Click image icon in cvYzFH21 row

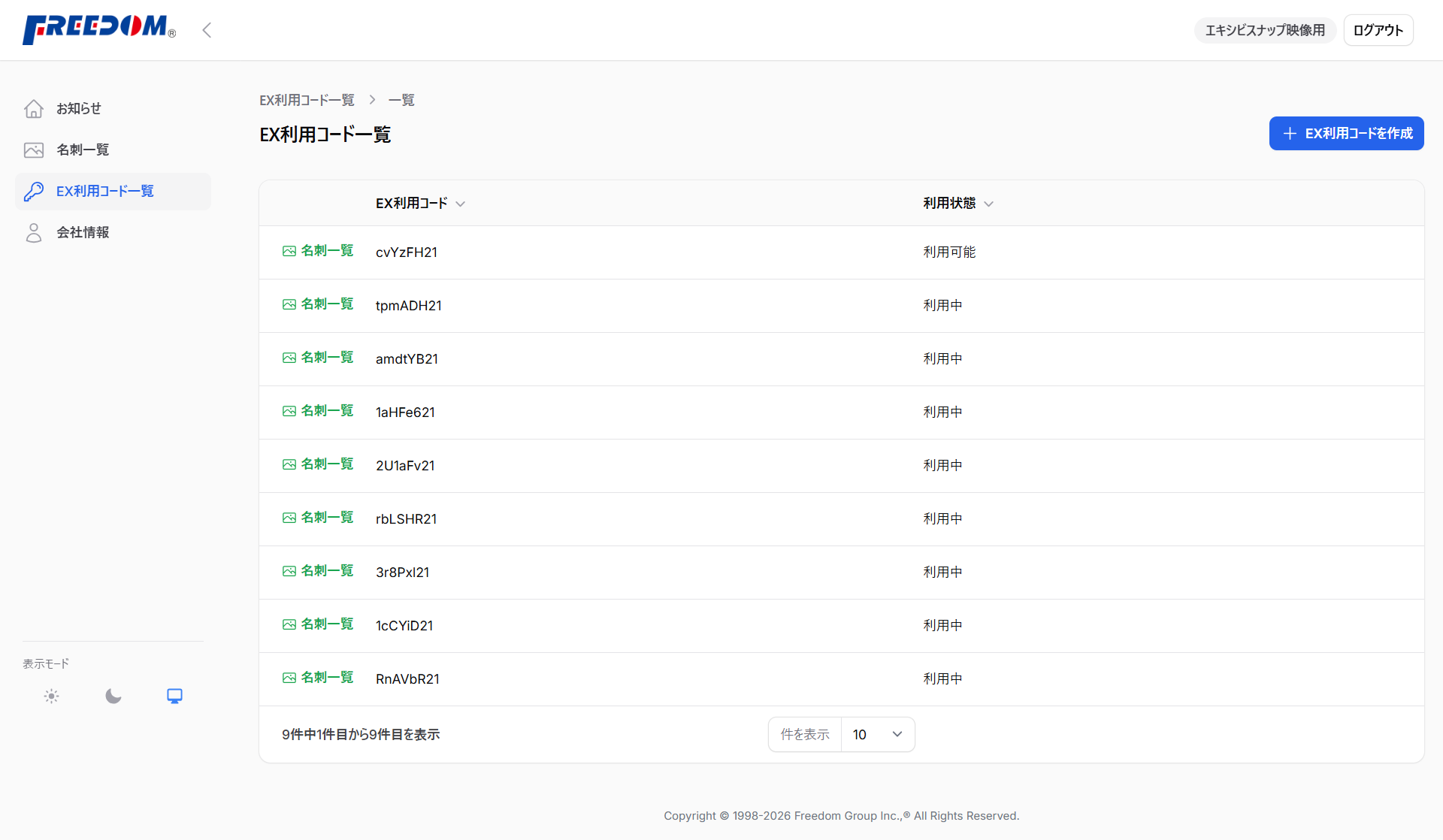(x=289, y=251)
